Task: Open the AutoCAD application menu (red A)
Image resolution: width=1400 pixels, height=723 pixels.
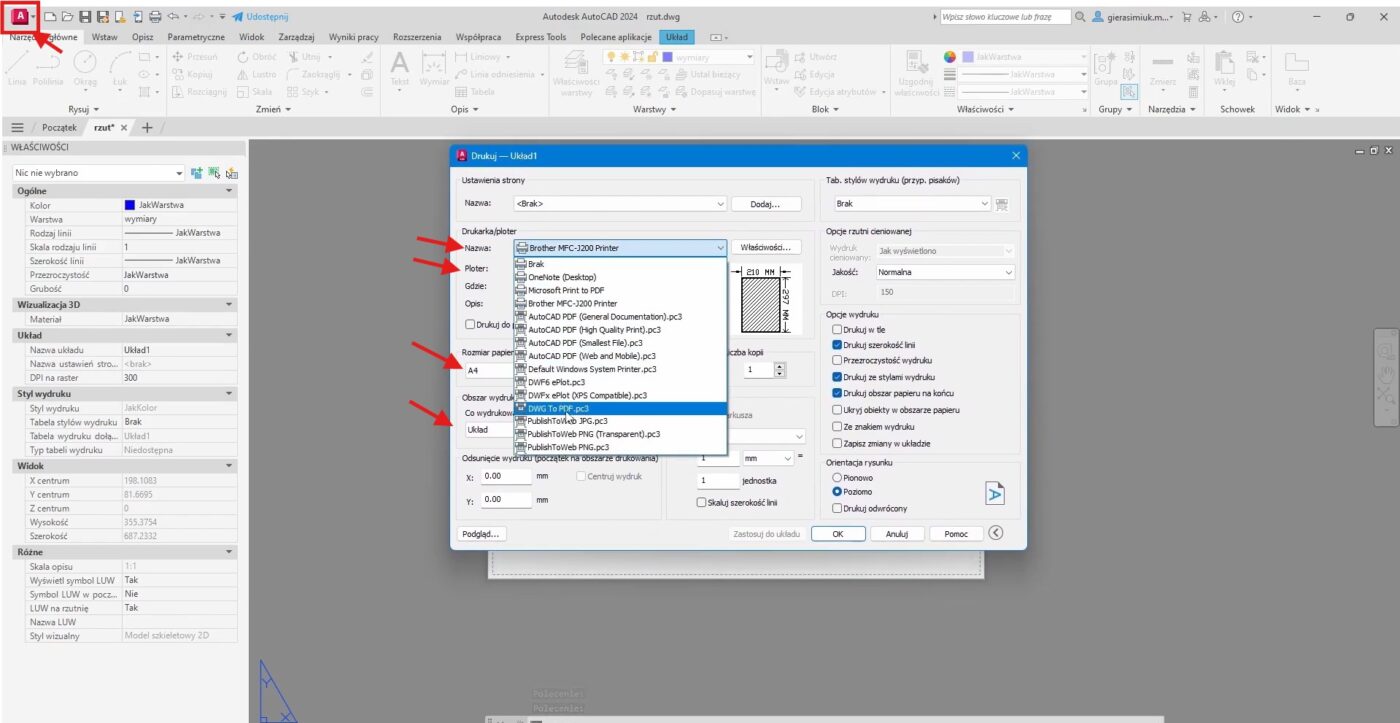Action: click(x=20, y=17)
